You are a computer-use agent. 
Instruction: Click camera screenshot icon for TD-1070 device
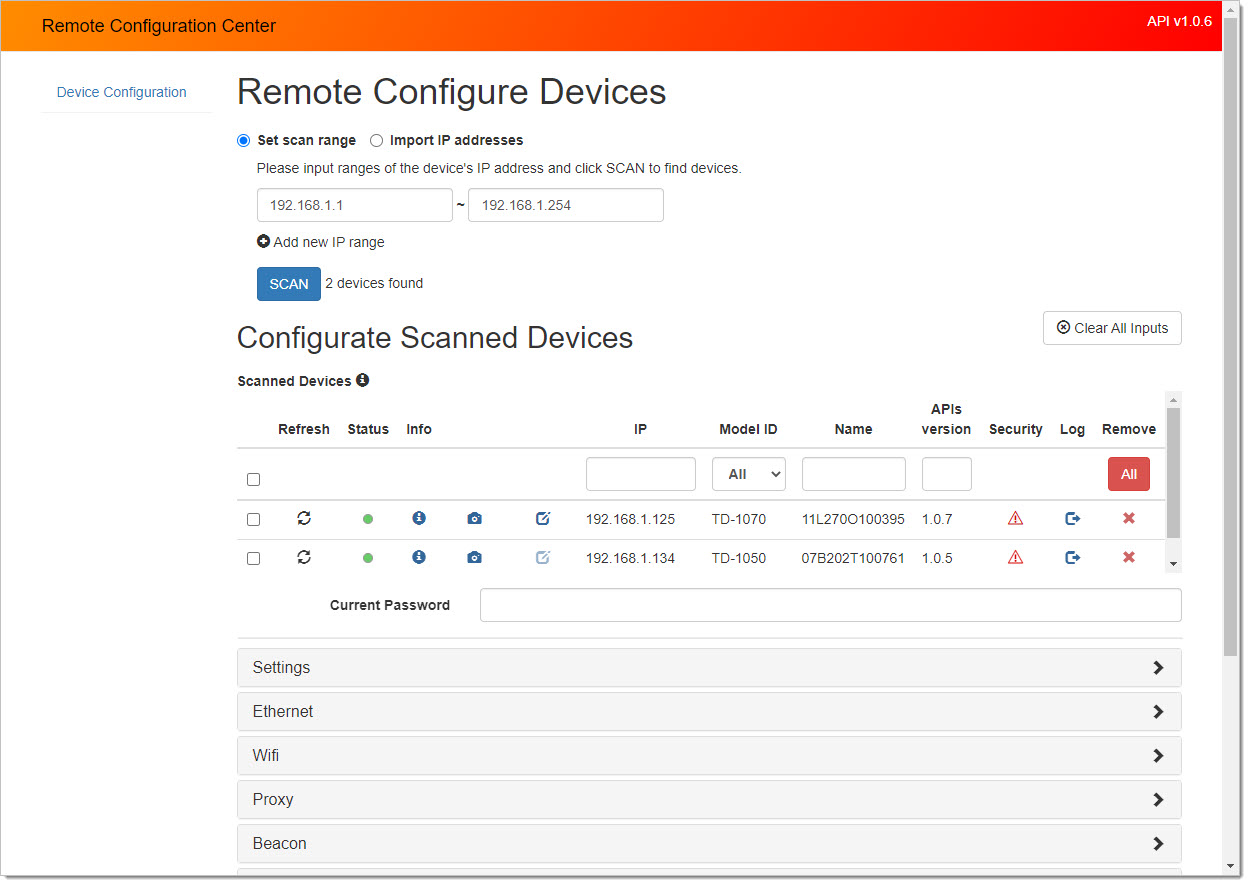[474, 518]
